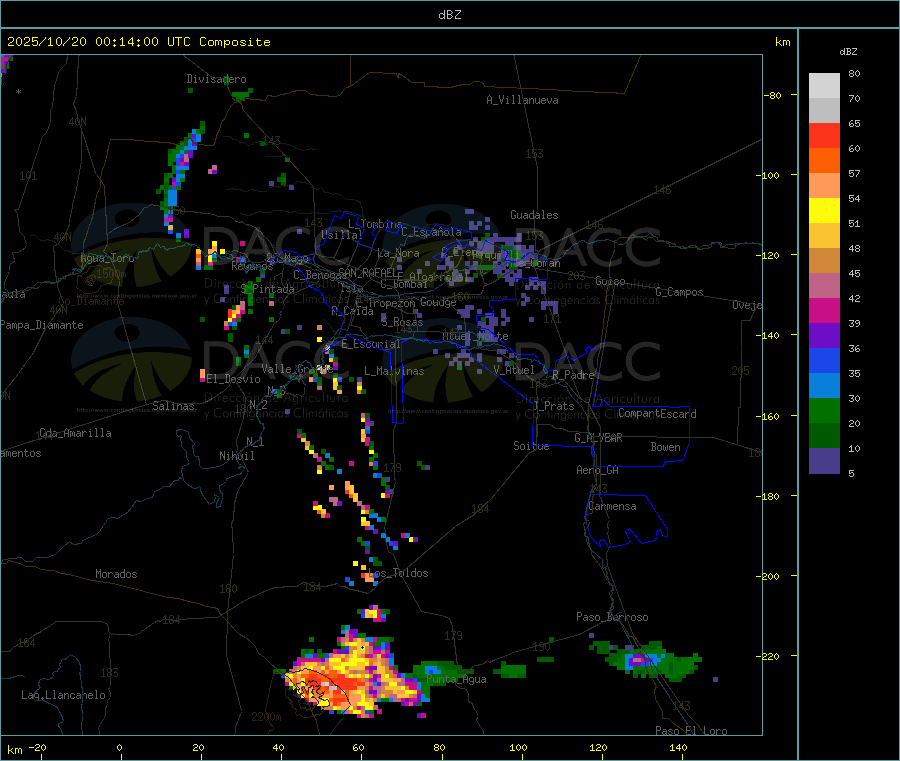Click the Bowen map label
900x761 pixels.
[666, 447]
